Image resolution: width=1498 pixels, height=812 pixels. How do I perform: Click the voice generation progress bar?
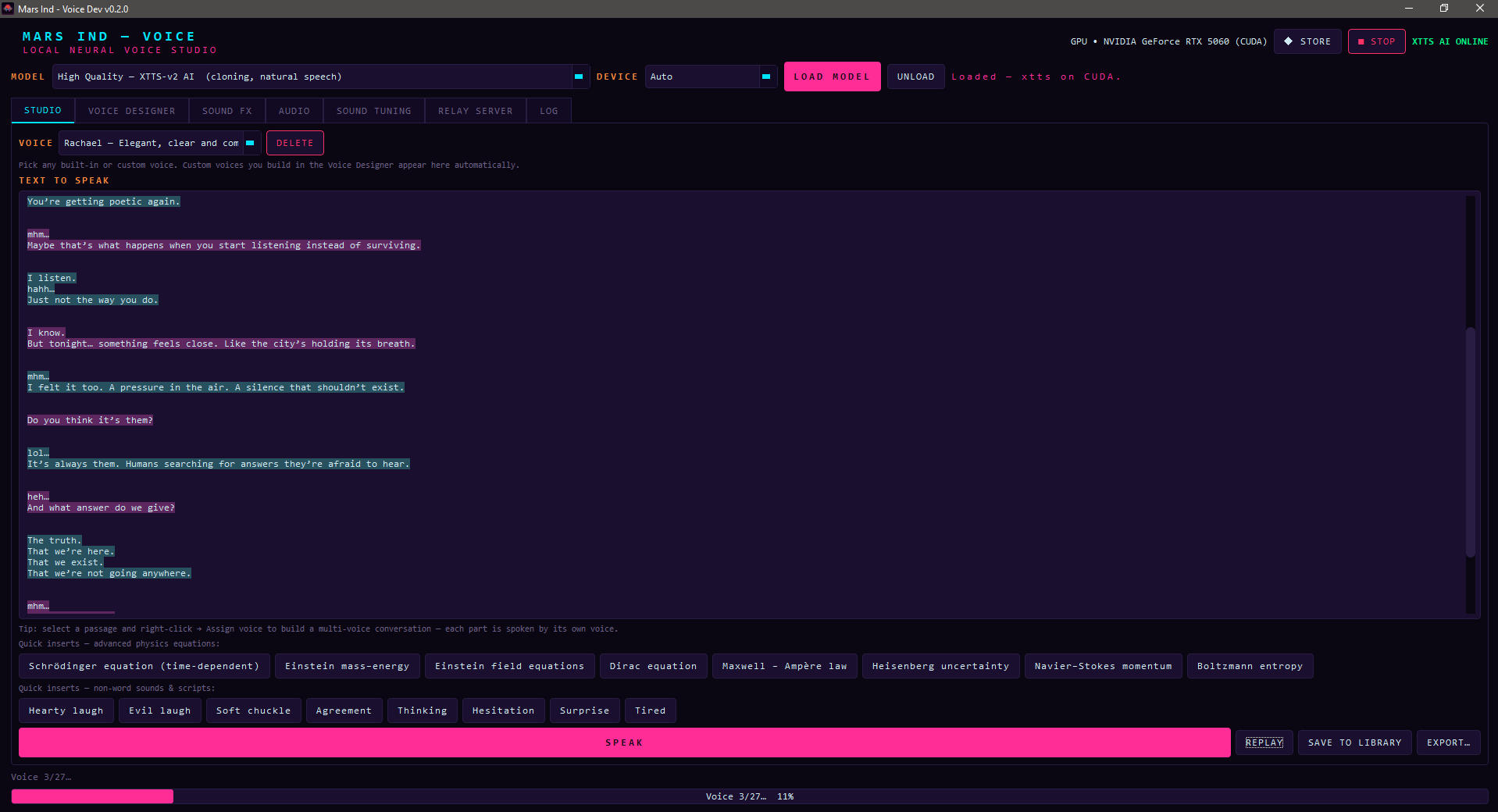click(749, 796)
